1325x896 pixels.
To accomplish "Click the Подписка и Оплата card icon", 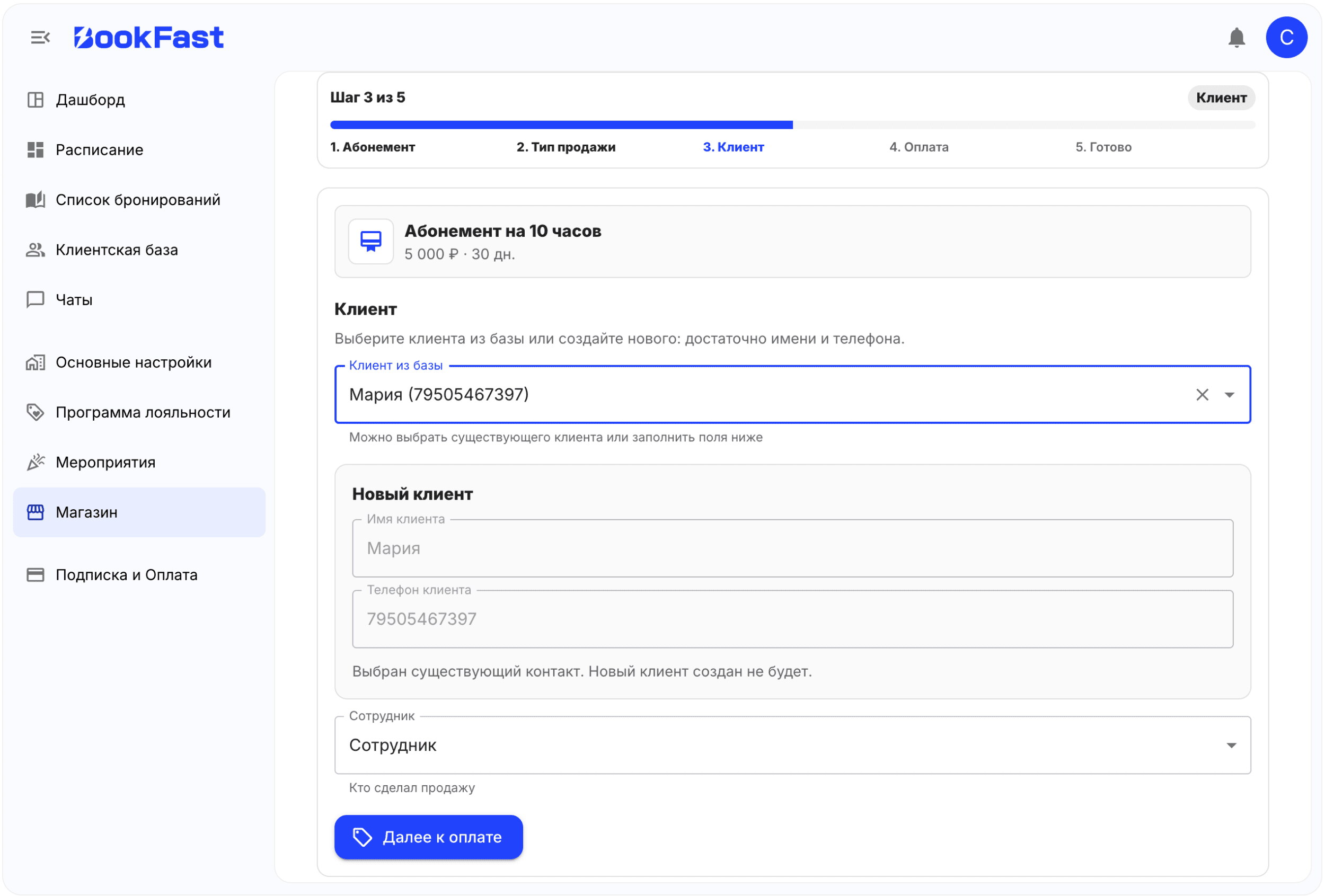I will 36,574.
